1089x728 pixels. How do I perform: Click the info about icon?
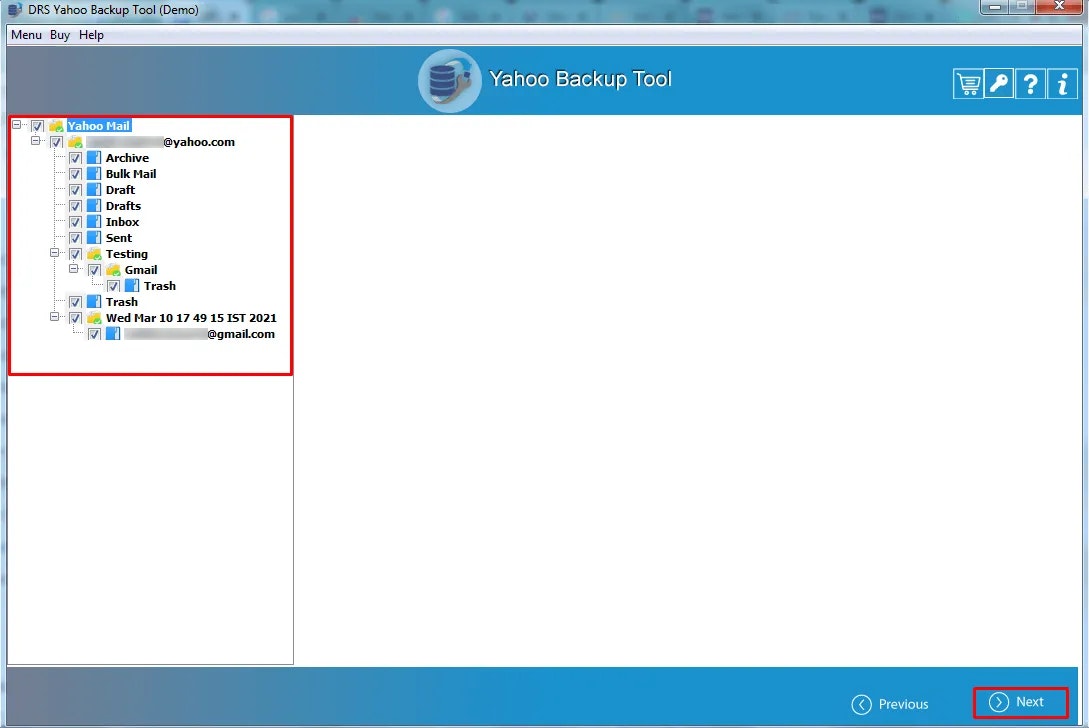point(1063,84)
